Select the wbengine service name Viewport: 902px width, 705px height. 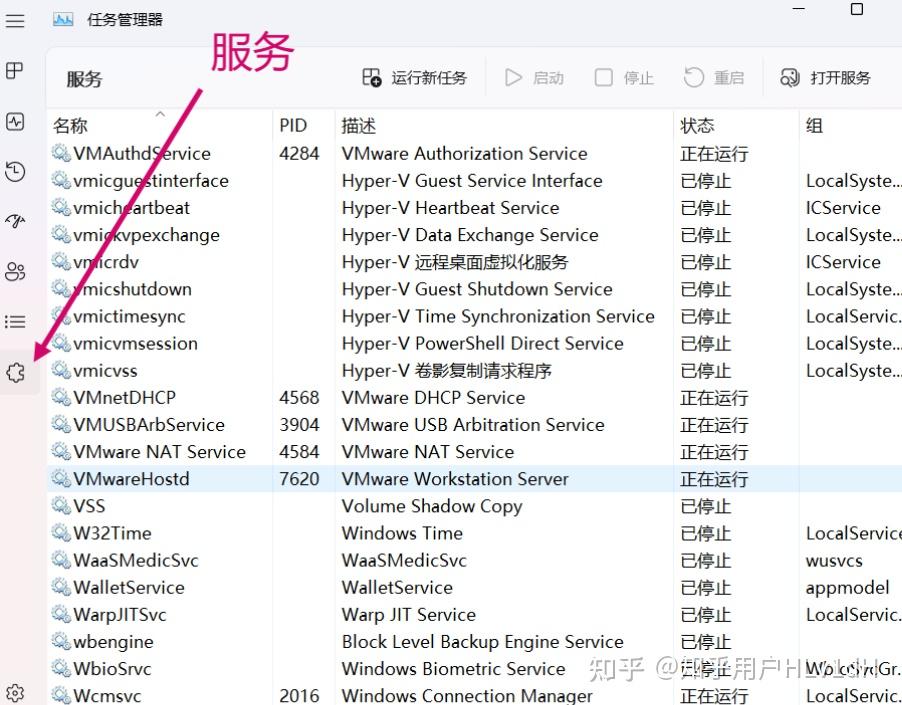click(114, 642)
